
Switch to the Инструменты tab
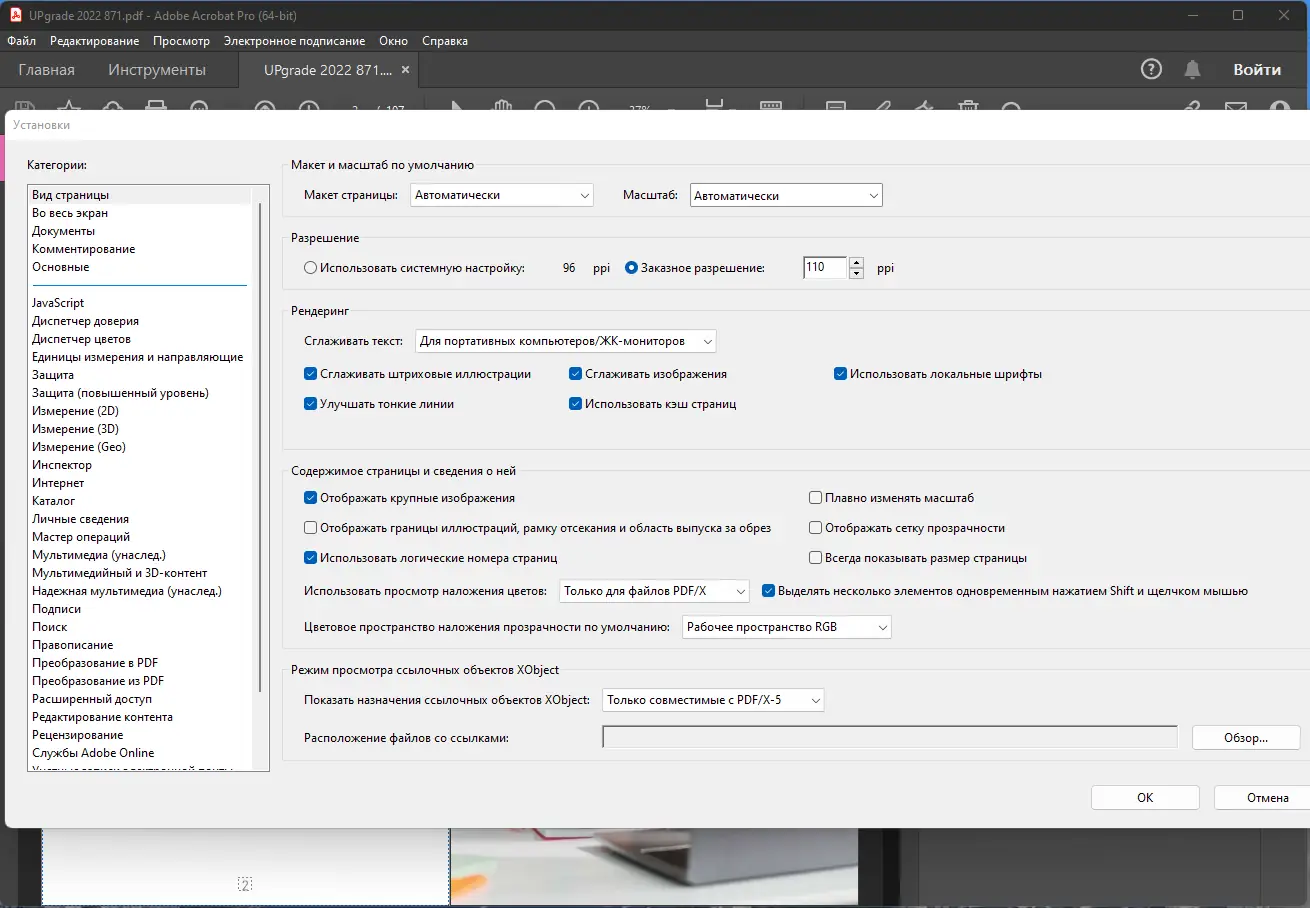pos(157,70)
